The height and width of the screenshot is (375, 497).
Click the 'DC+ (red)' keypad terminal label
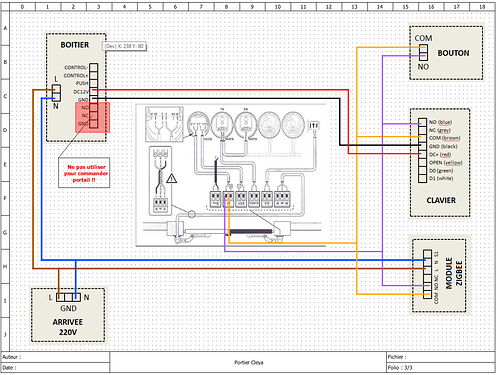point(440,154)
